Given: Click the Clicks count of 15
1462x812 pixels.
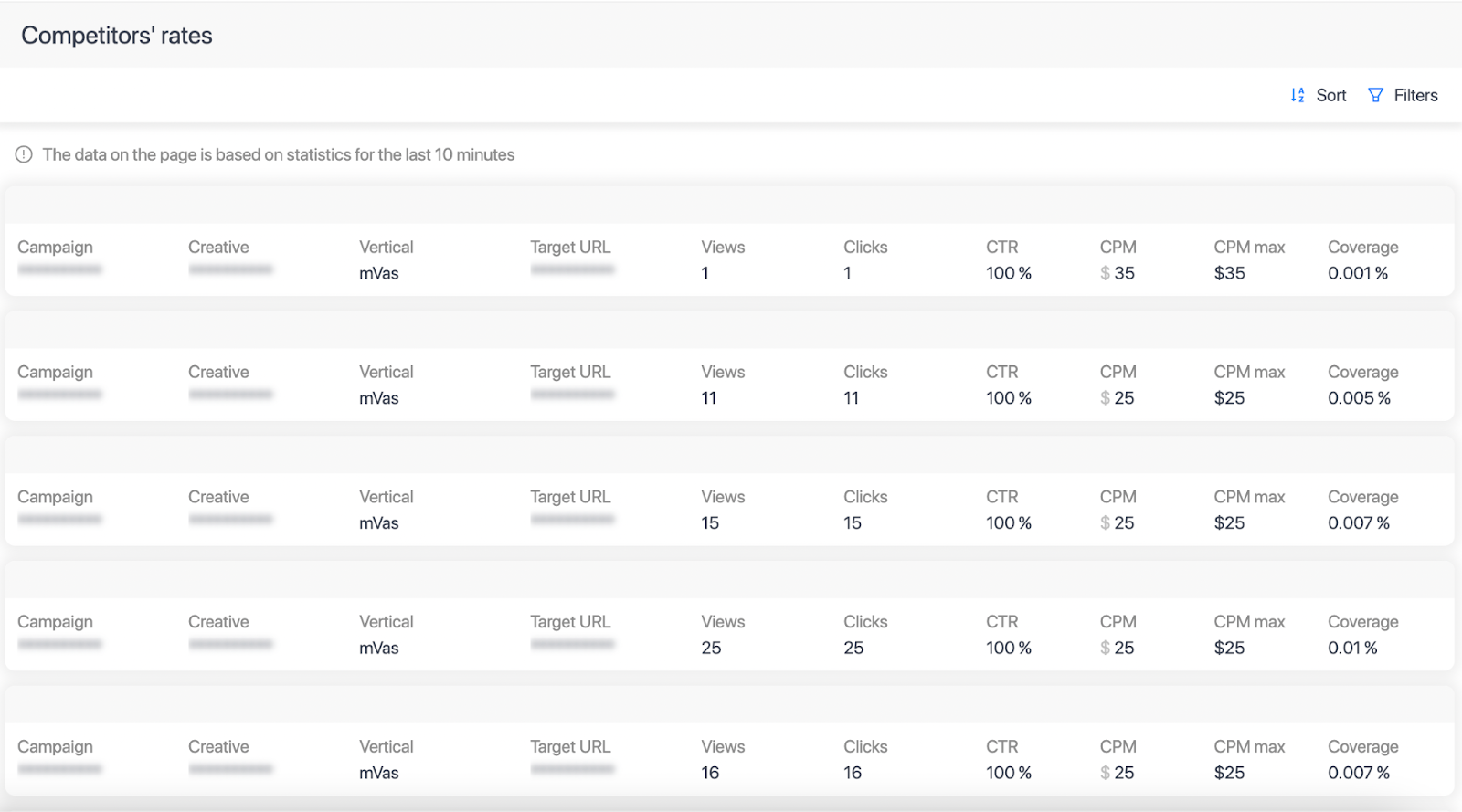Looking at the screenshot, I should (853, 523).
